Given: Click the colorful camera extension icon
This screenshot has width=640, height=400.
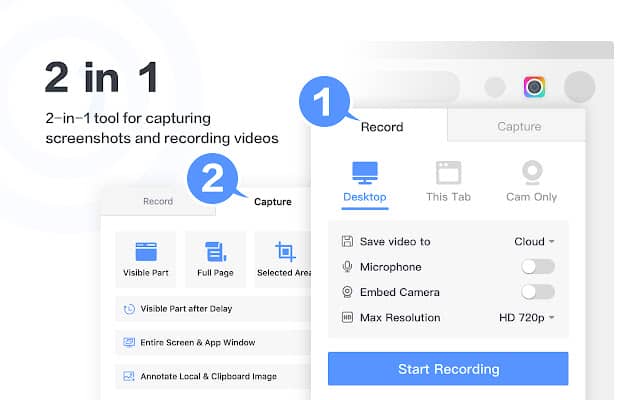Looking at the screenshot, I should point(534,87).
